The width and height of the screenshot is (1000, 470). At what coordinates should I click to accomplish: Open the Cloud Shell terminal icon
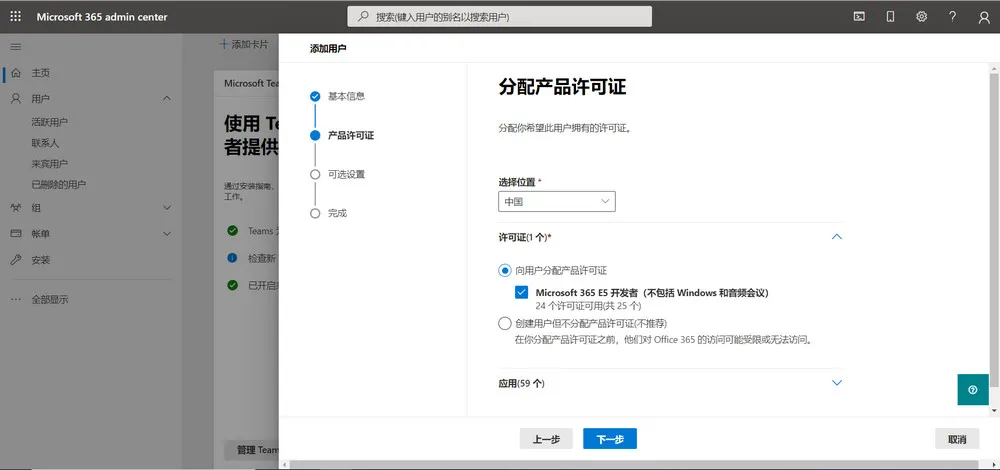[858, 16]
